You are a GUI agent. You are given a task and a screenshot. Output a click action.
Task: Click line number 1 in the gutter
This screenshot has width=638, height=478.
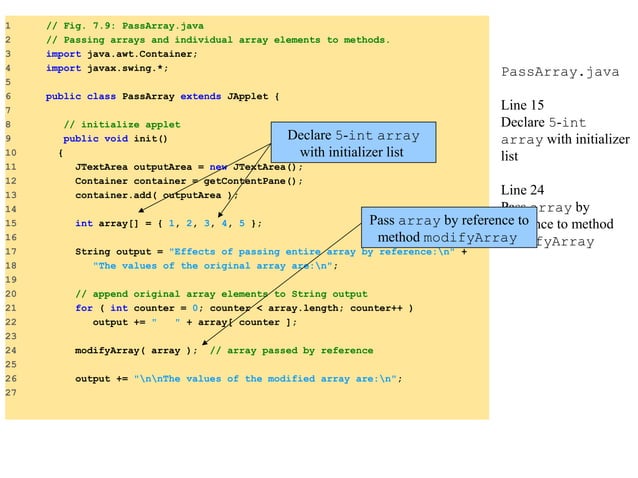[x=8, y=26]
